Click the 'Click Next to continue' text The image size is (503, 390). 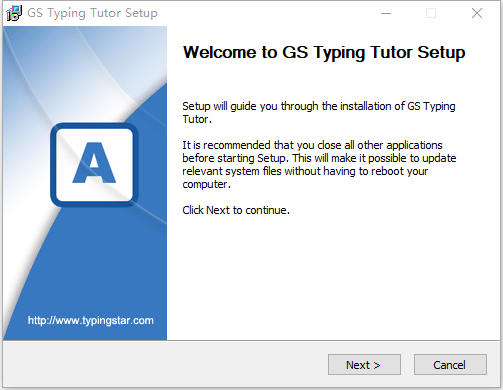pos(236,210)
